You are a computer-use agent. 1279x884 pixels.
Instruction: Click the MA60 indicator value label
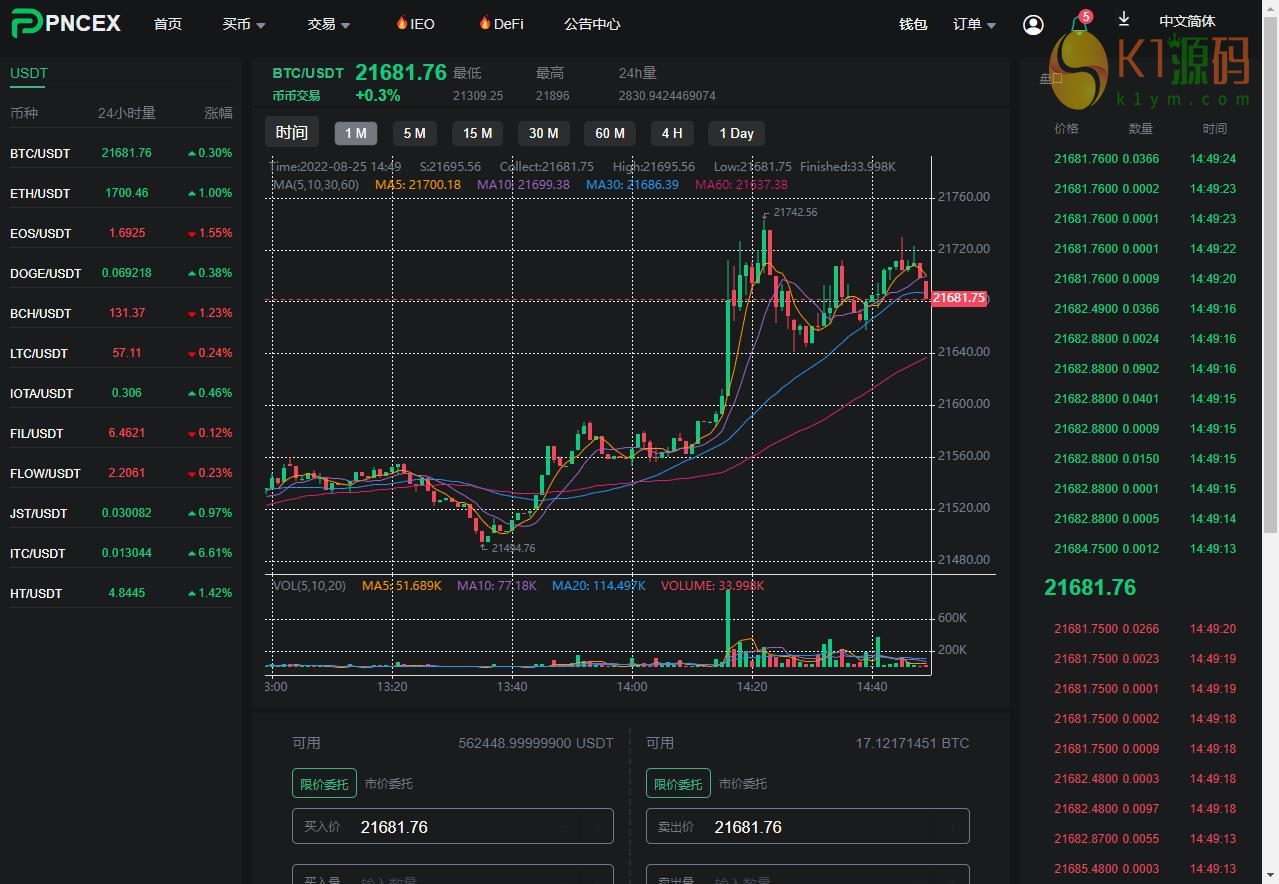[x=741, y=184]
